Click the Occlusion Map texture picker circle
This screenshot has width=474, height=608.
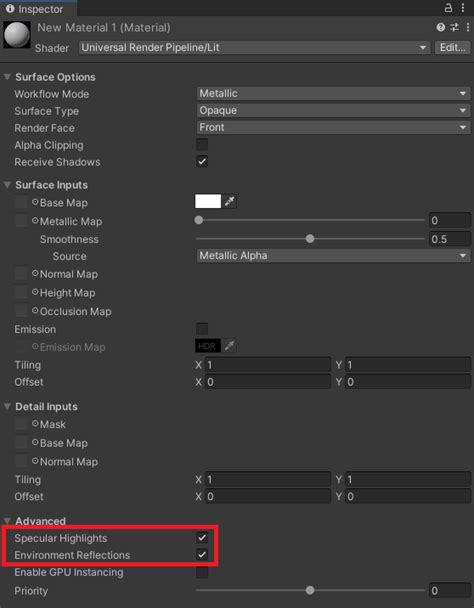[x=35, y=311]
